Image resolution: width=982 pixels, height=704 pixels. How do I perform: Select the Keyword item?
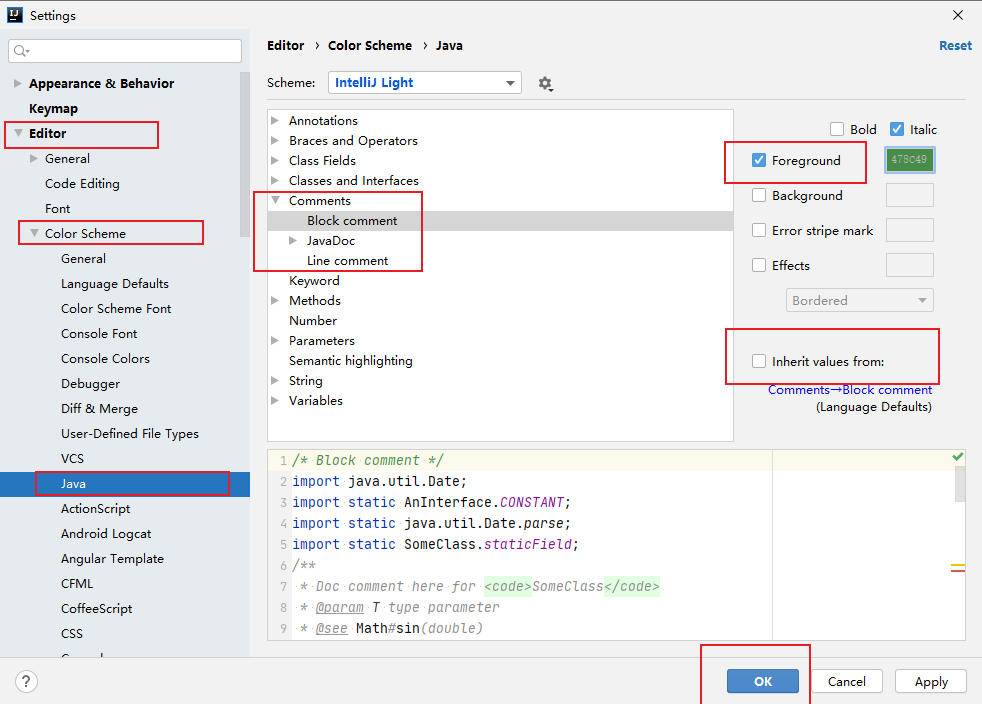point(314,281)
